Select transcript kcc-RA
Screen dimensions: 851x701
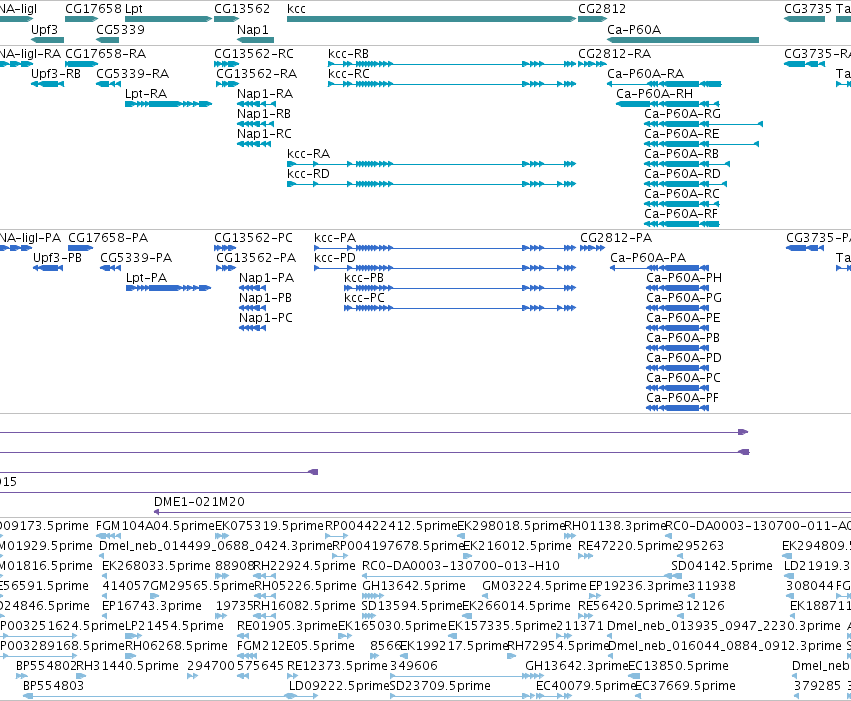[308, 154]
